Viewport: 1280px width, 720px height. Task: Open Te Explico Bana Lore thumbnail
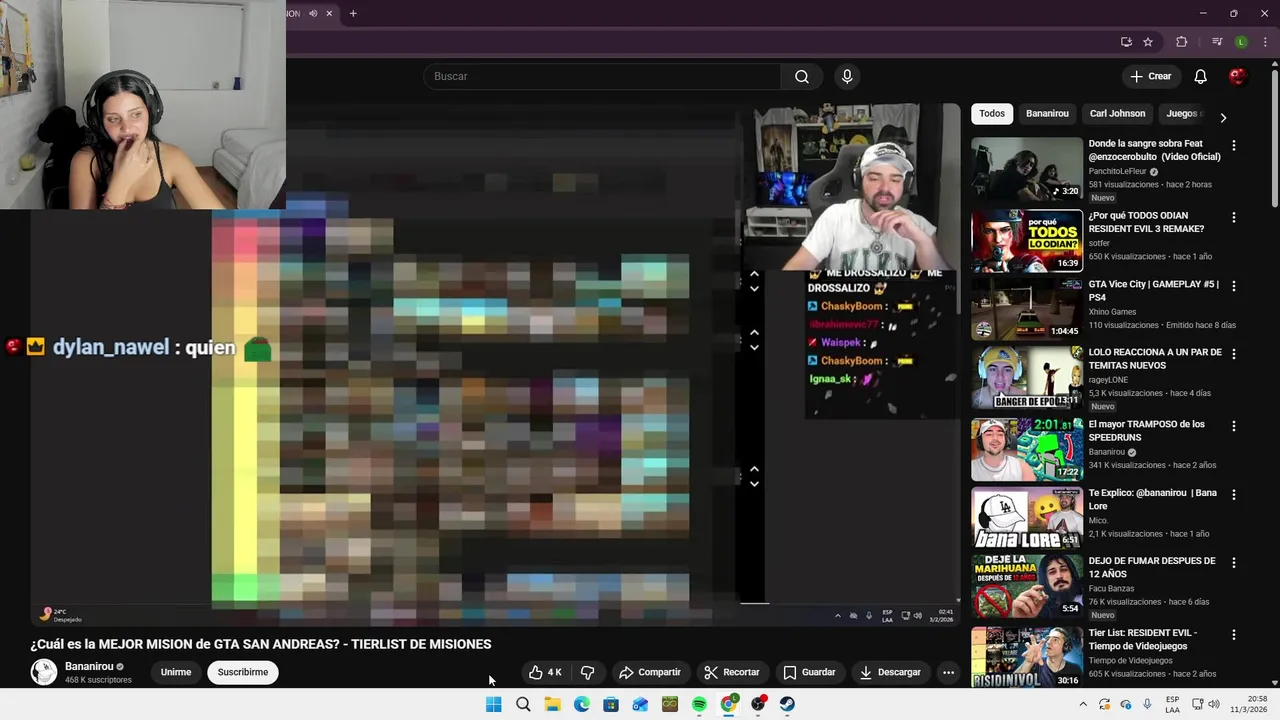pos(1027,518)
